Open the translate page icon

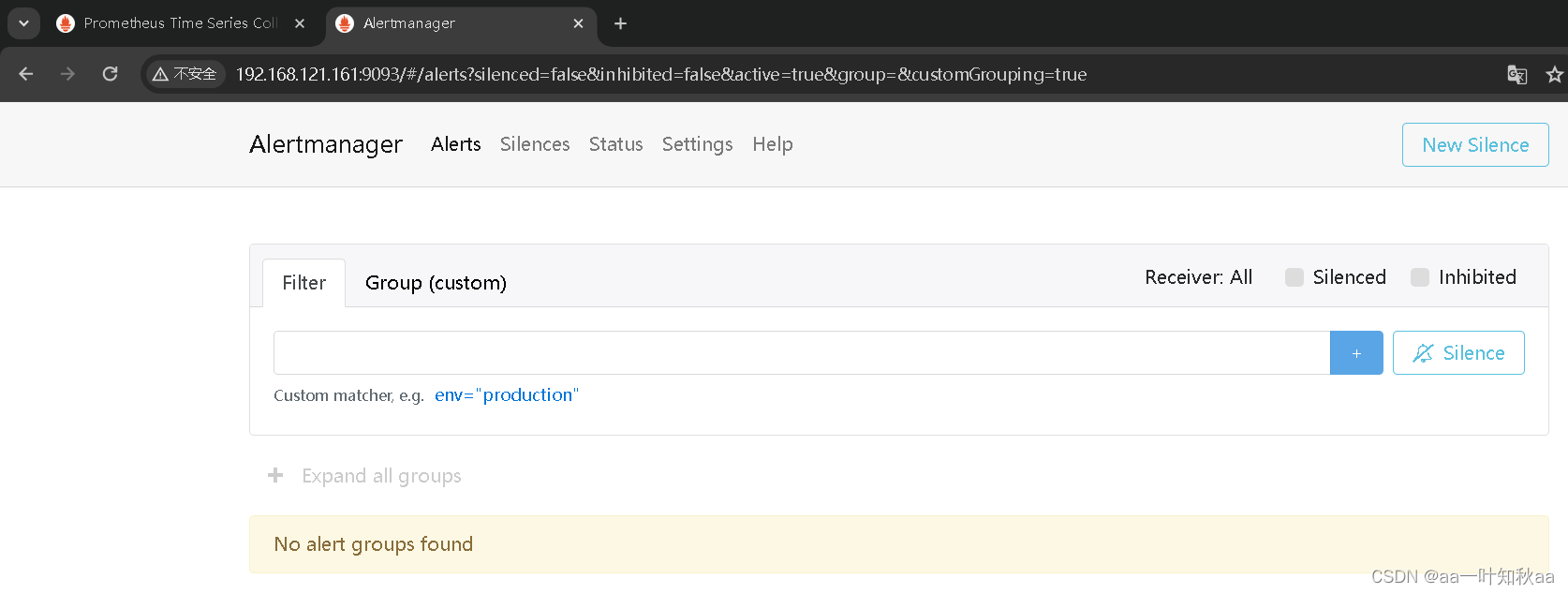pyautogui.click(x=1516, y=74)
